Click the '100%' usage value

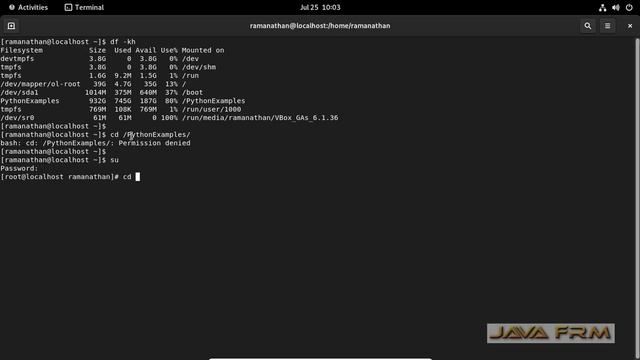[x=169, y=118]
